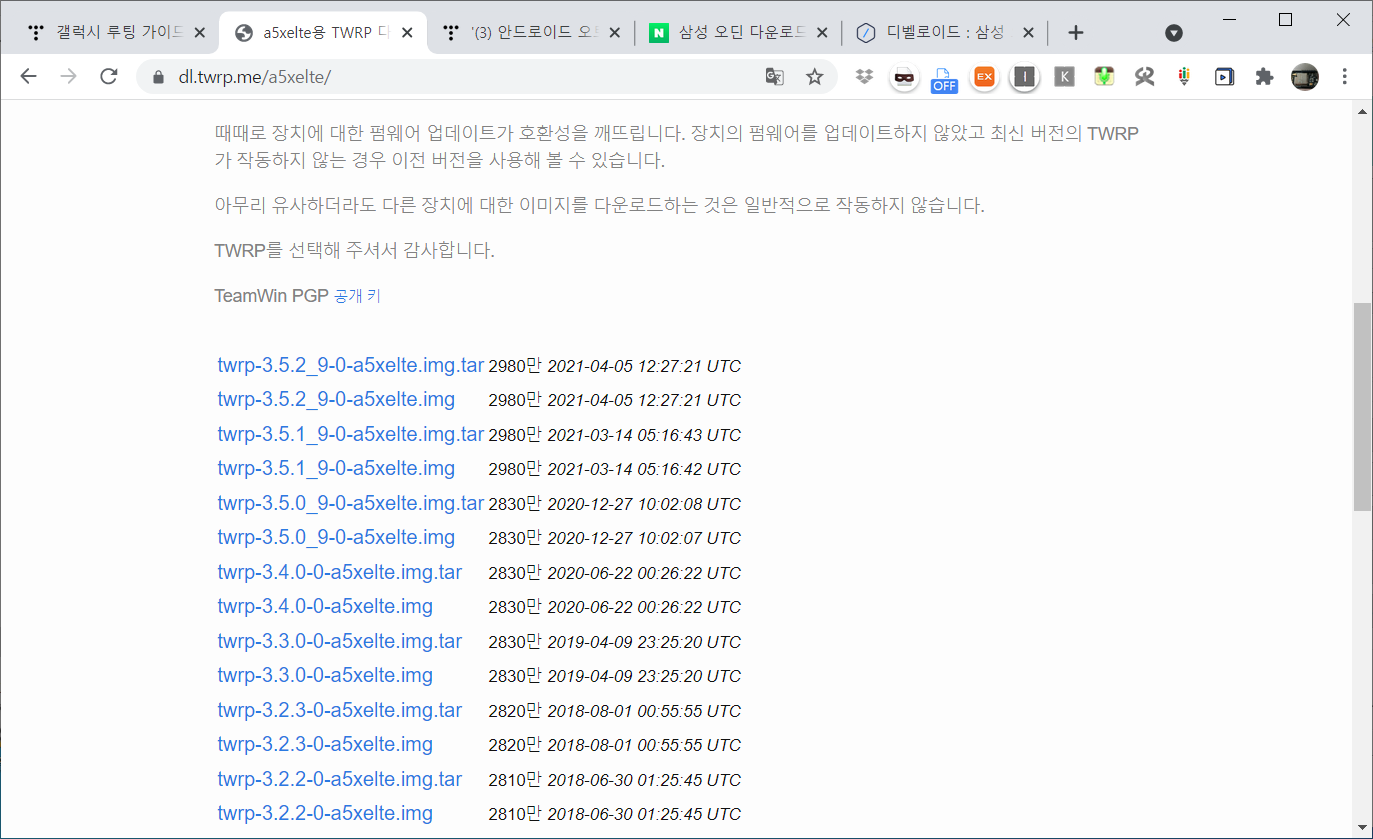Open the Dropbox extension icon
Screen dimensions: 1373x839
(x=865, y=76)
